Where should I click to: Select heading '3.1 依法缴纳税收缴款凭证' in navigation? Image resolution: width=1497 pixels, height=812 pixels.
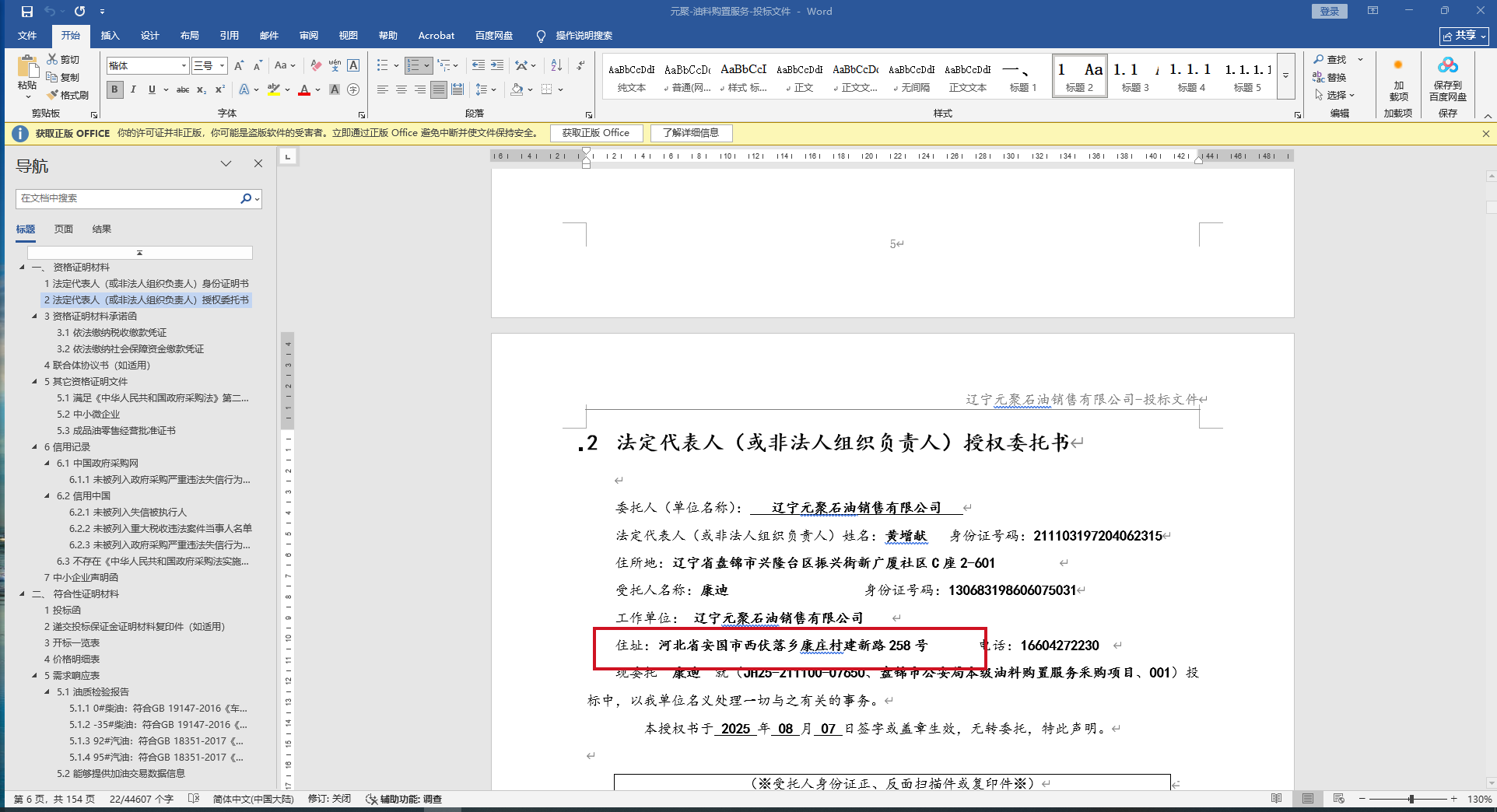[112, 333]
